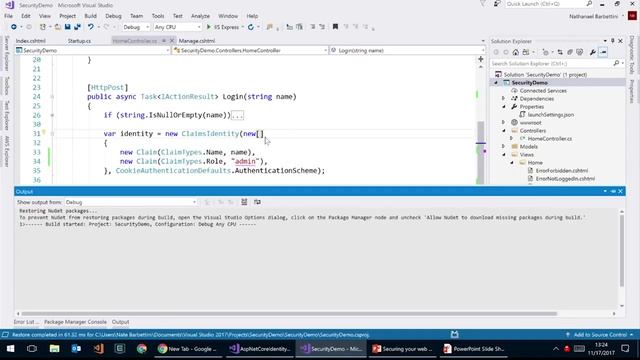
Task: Toggle word wrap icon in Output toolbar
Action: click(258, 202)
